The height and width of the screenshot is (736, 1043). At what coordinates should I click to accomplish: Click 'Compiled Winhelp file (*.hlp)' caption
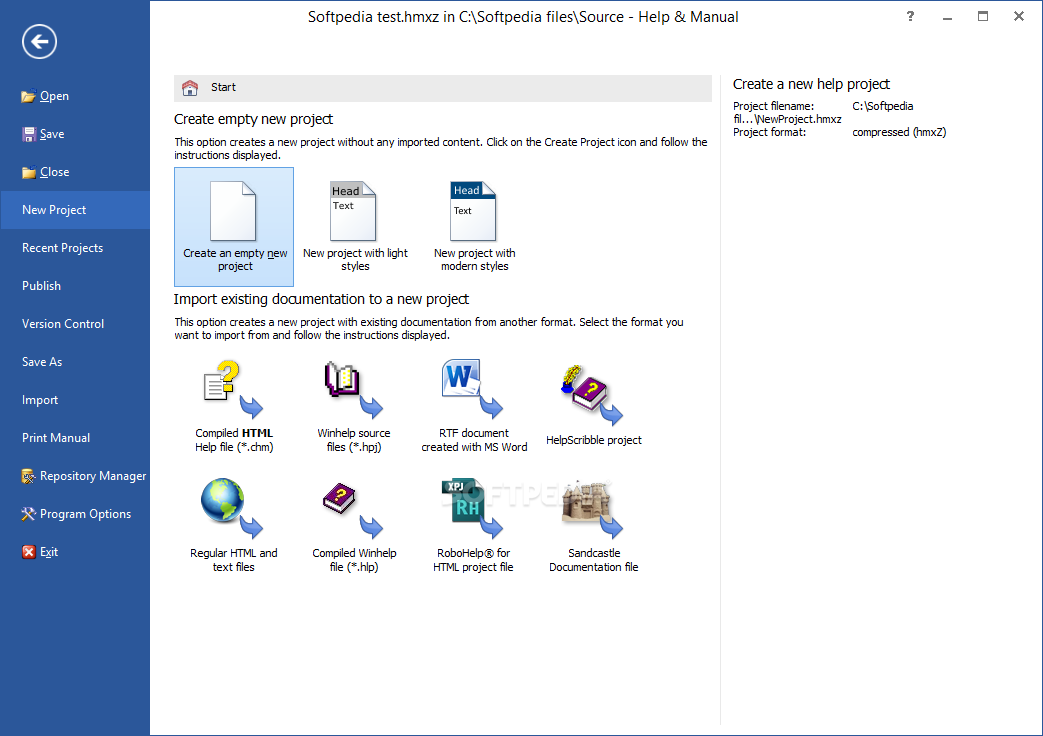pos(355,560)
